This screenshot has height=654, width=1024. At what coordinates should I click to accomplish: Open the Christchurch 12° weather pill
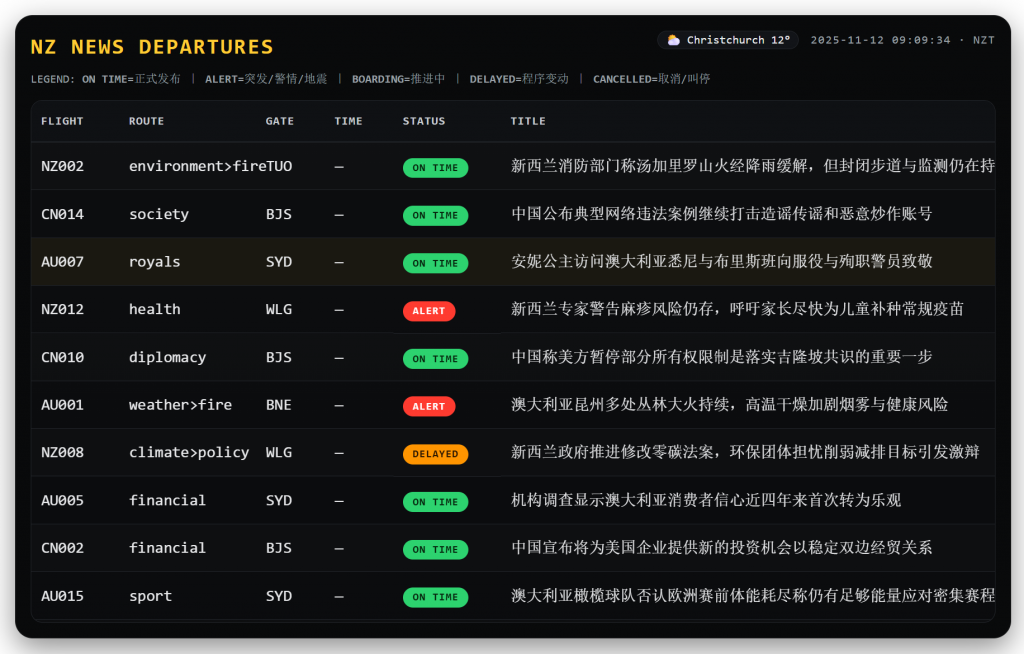[728, 40]
